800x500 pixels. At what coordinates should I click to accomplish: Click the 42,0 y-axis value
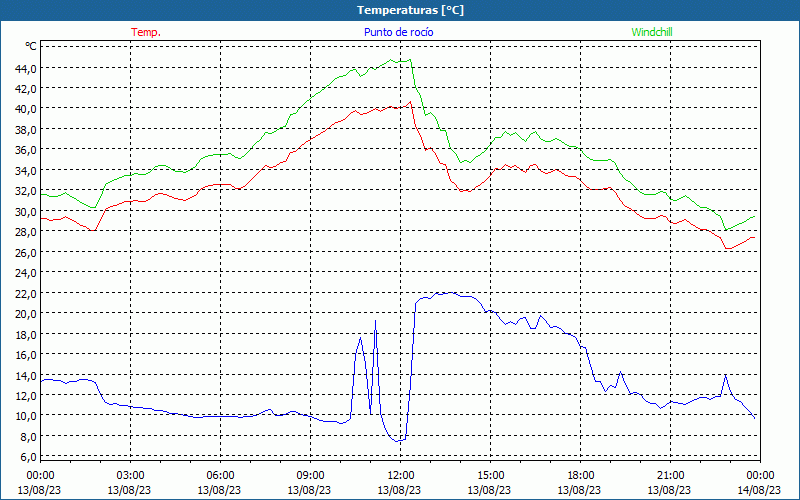[26, 89]
